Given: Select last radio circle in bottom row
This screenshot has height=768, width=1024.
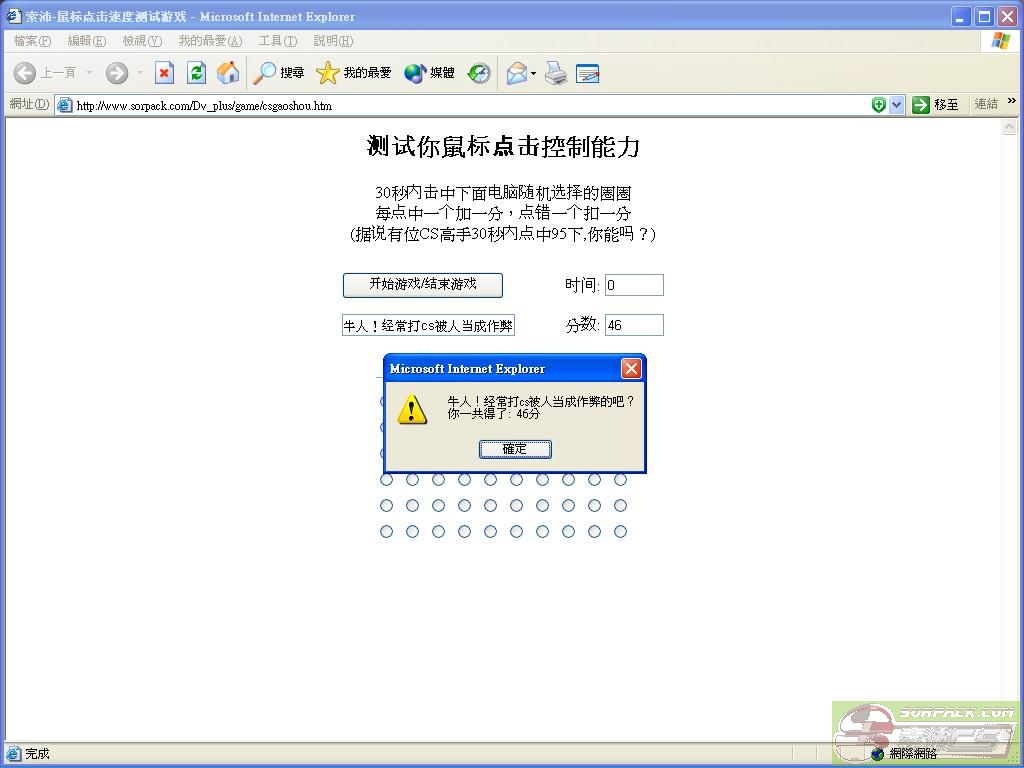Looking at the screenshot, I should pos(620,532).
